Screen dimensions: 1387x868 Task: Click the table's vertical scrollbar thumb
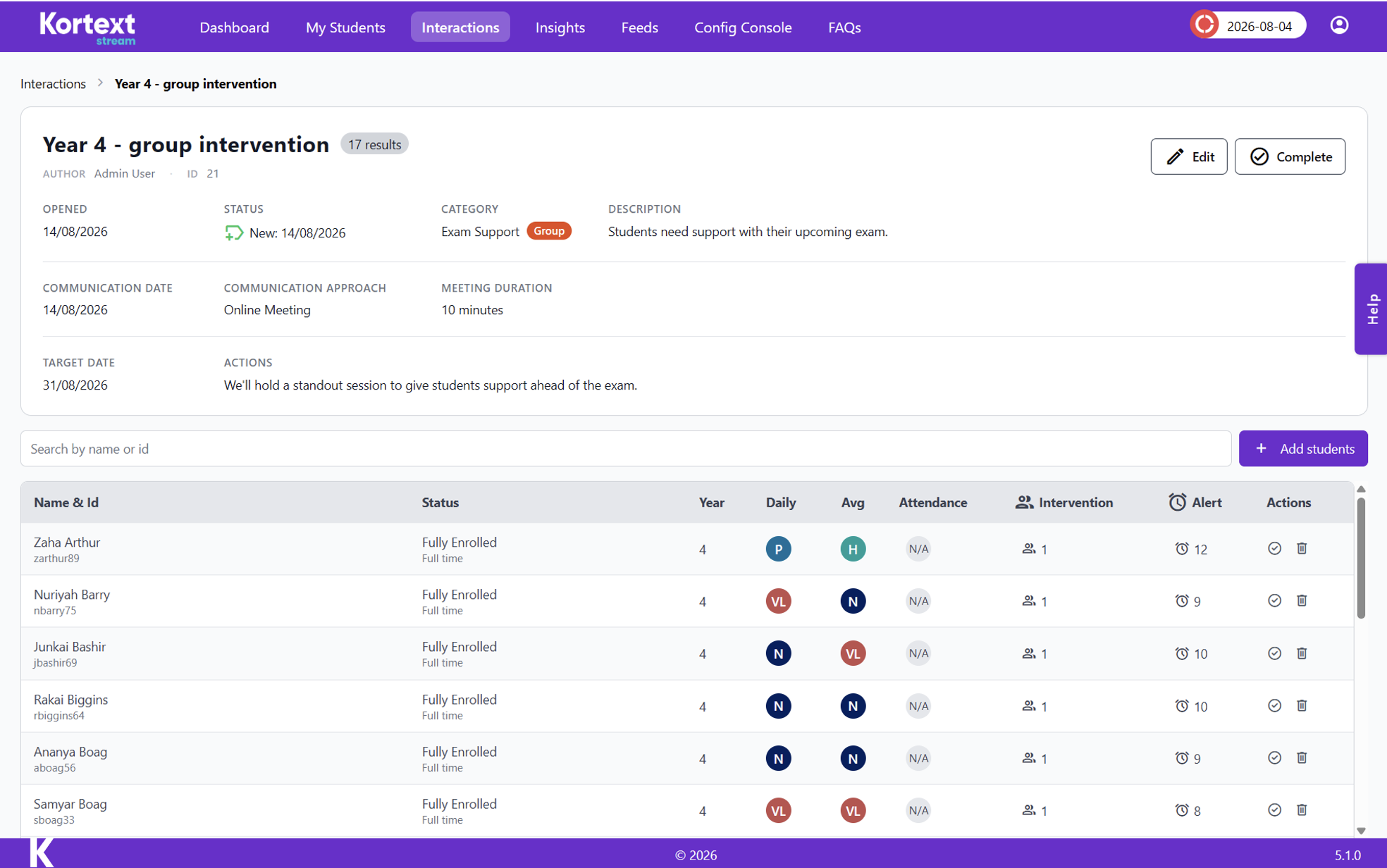tap(1361, 558)
